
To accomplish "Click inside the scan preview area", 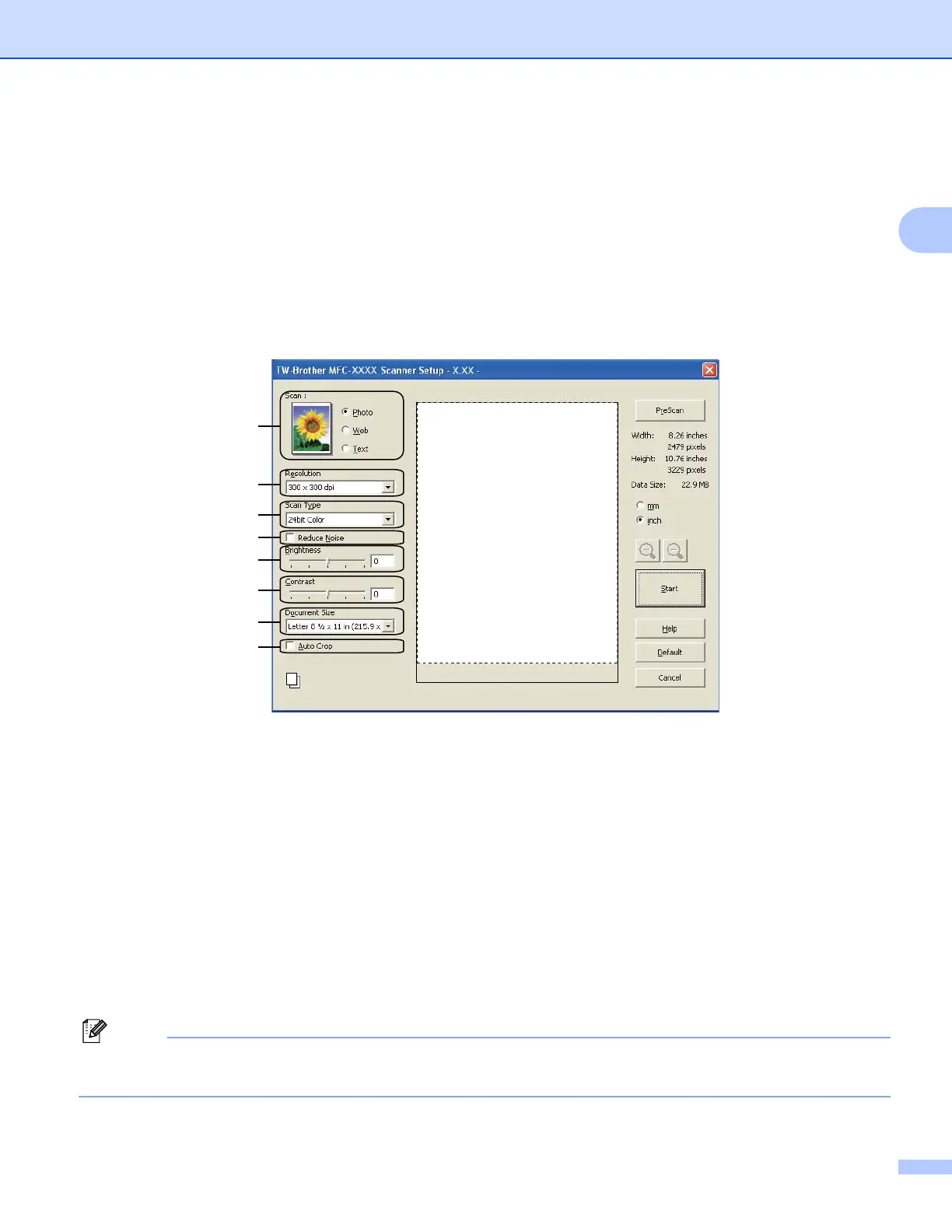I will coord(517,533).
